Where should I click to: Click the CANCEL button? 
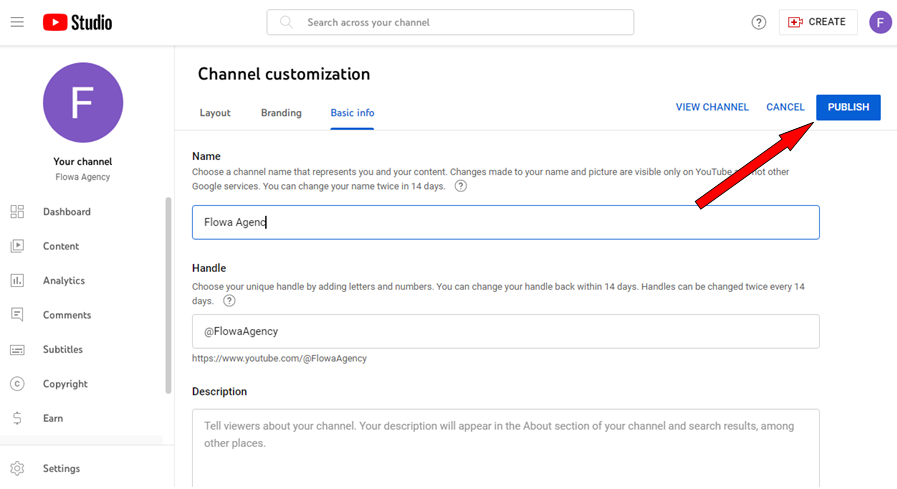785,107
